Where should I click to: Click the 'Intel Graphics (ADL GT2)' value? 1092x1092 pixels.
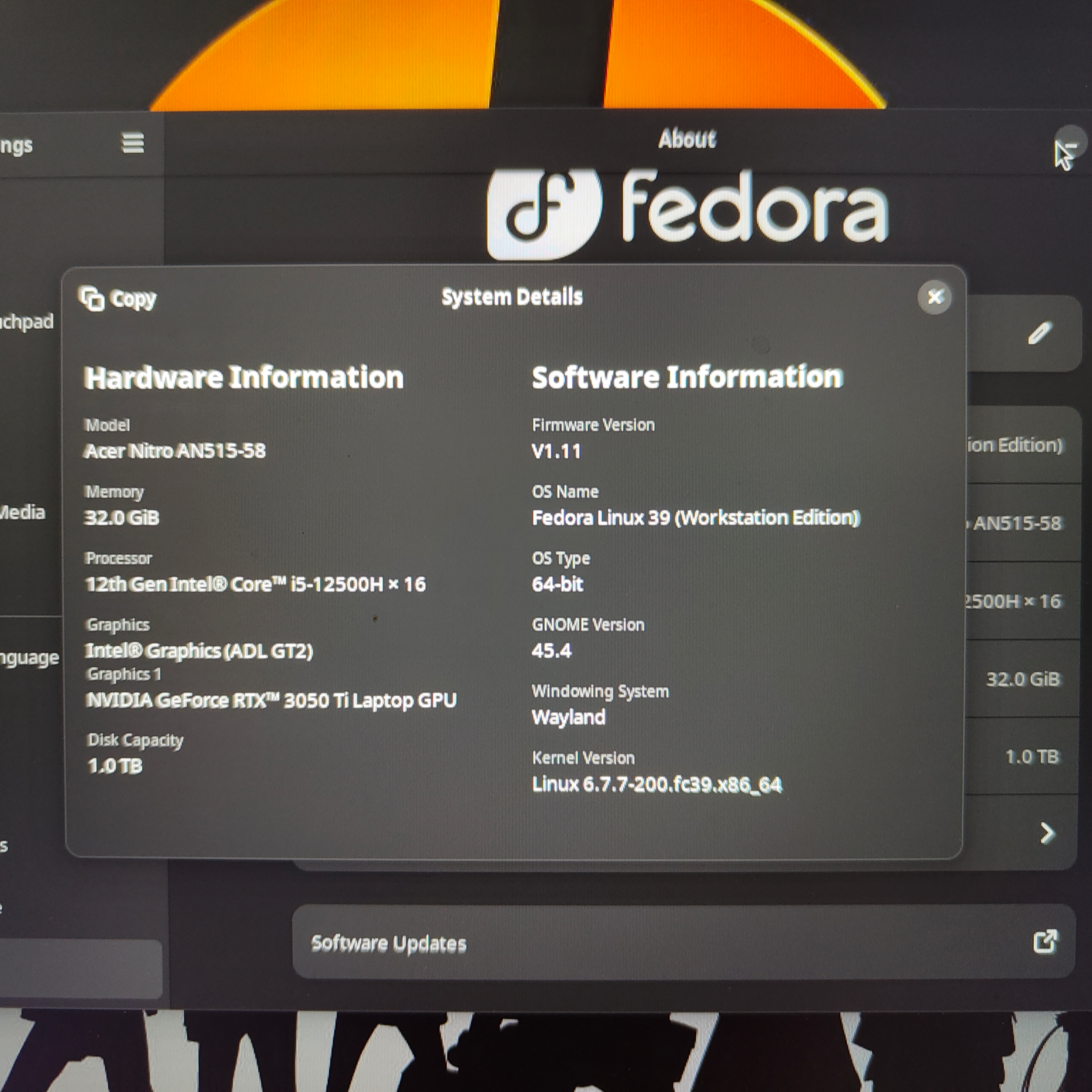coord(198,651)
